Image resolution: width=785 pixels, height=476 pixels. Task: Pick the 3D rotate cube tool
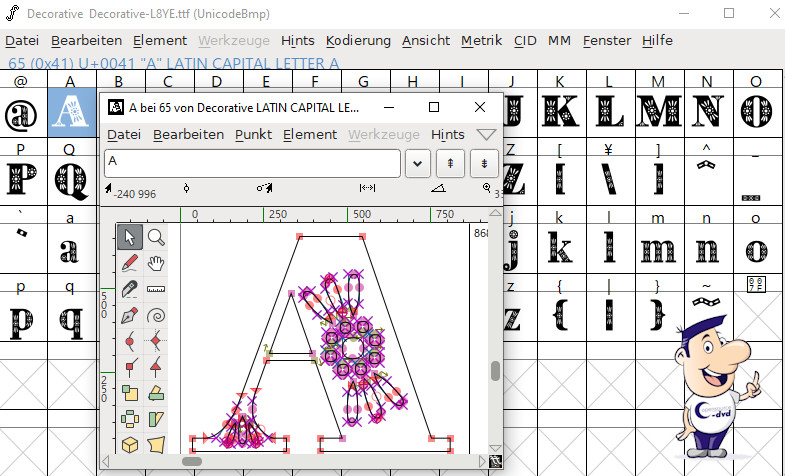coord(130,445)
